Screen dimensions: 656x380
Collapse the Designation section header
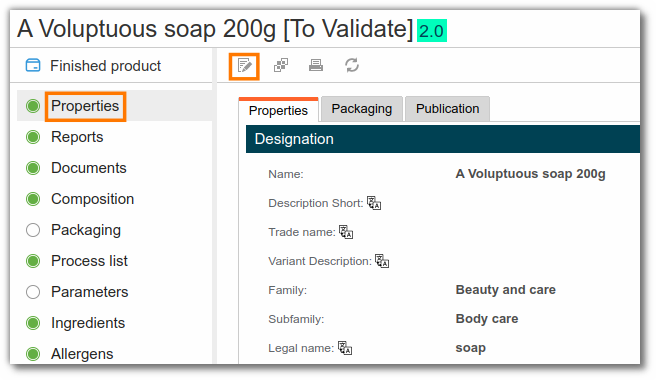coord(443,139)
